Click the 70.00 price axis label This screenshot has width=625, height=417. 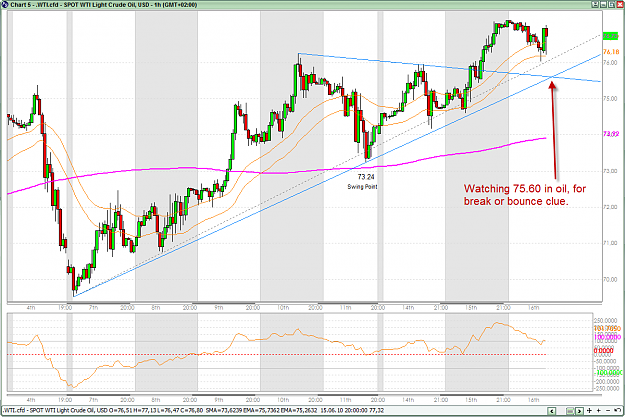pos(610,279)
